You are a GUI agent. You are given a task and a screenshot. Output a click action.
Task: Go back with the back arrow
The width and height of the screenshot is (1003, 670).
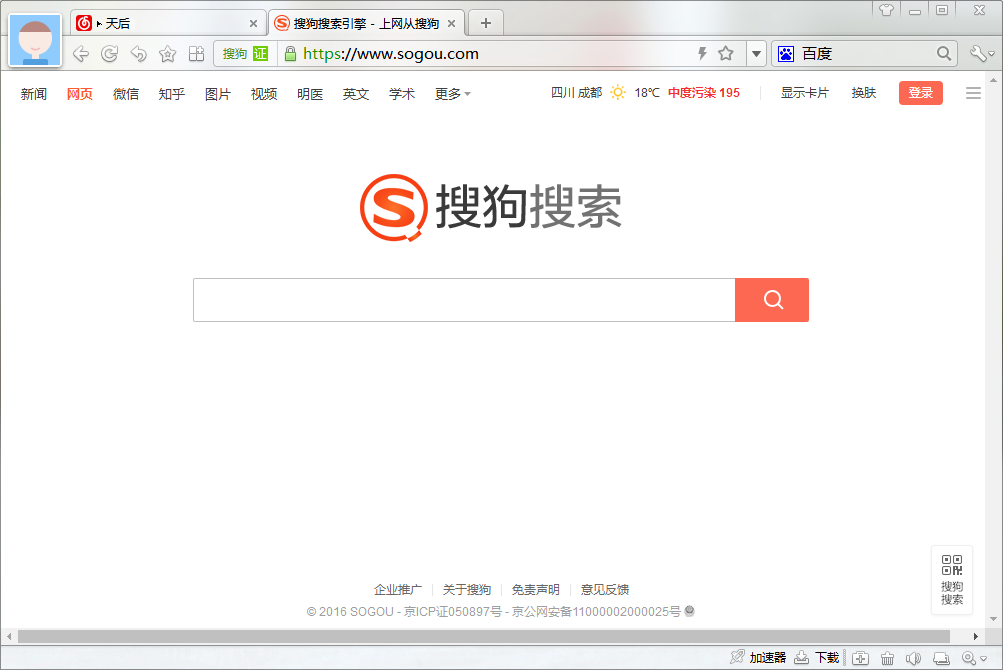(x=81, y=54)
